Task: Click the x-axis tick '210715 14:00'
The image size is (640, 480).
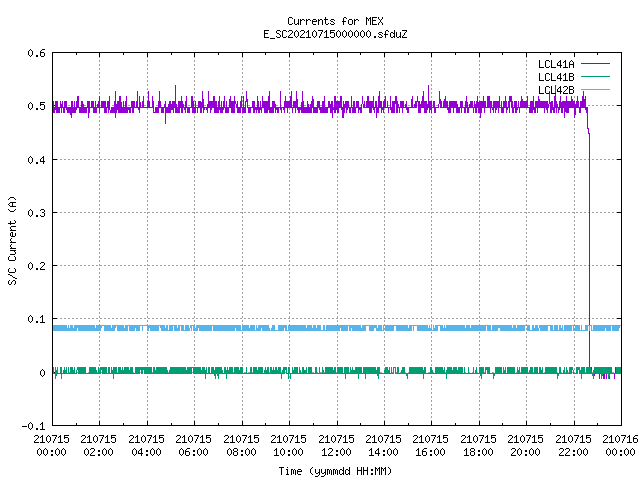Action: tap(383, 446)
